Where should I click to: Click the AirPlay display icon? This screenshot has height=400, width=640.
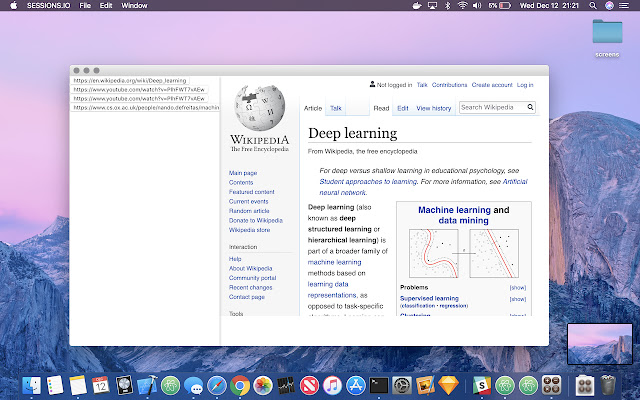(x=432, y=5)
